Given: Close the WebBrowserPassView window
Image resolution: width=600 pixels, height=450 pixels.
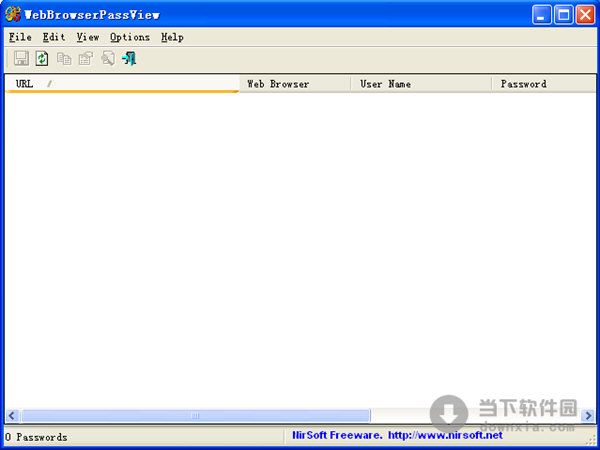Looking at the screenshot, I should pyautogui.click(x=585, y=15).
